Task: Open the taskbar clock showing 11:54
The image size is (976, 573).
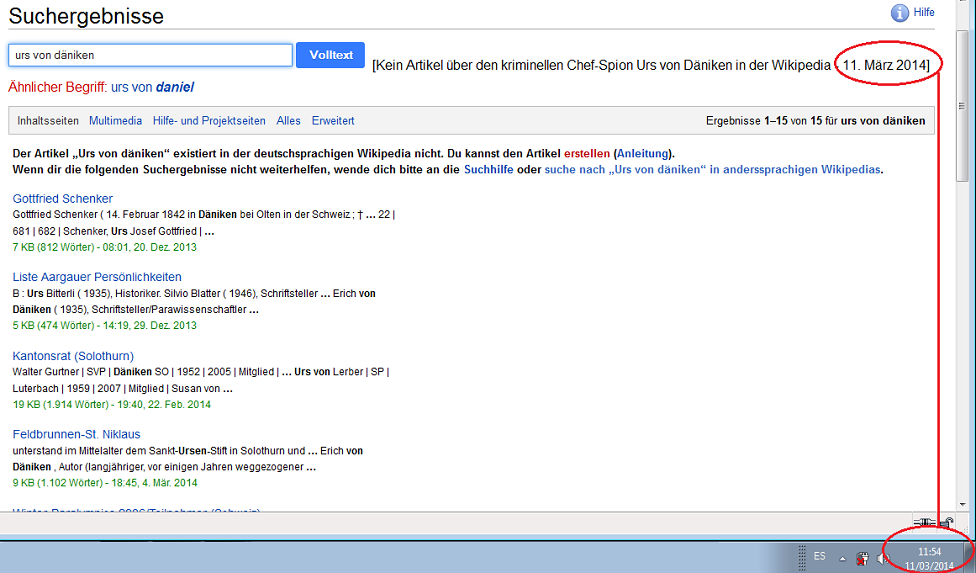Action: click(929, 559)
